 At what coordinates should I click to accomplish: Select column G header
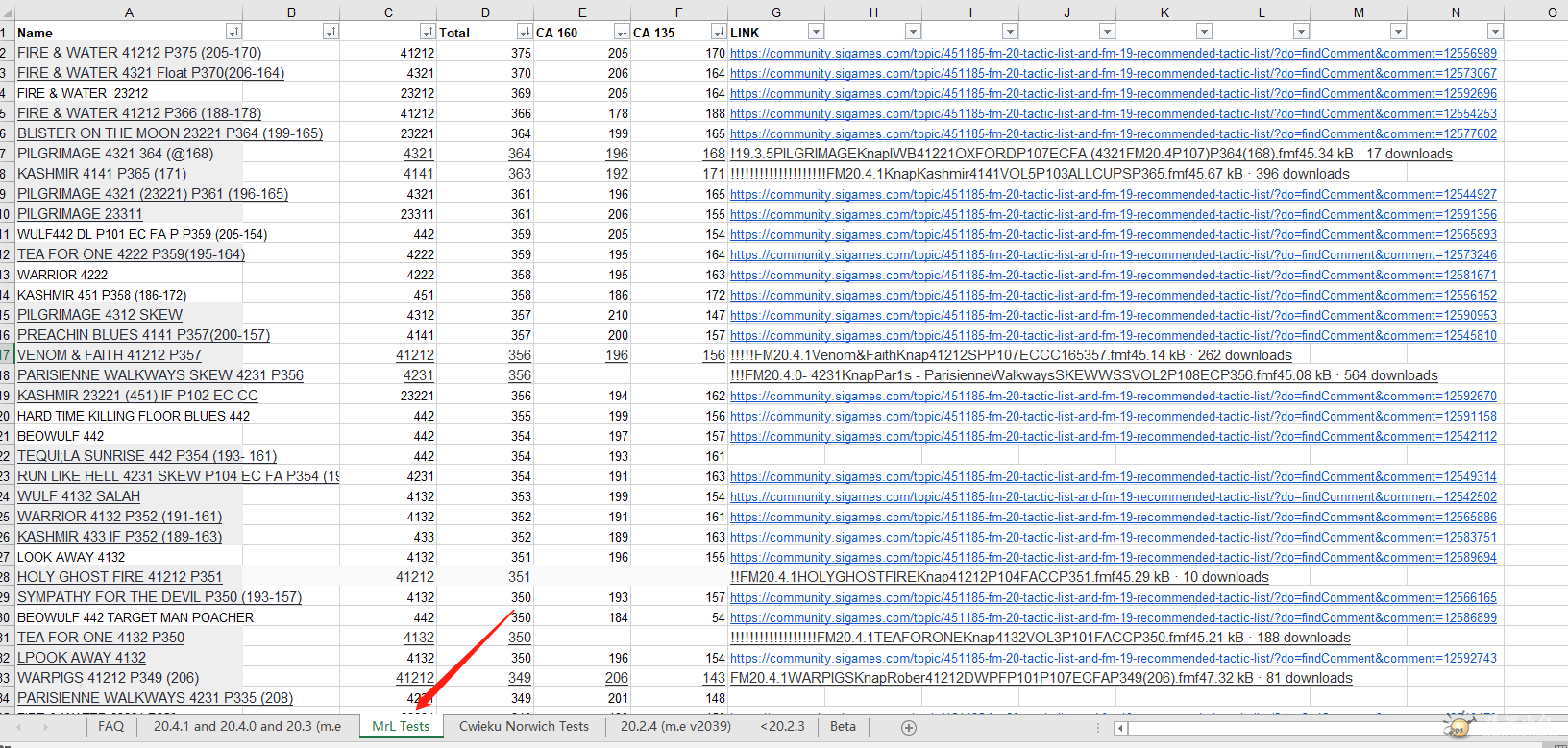[775, 12]
